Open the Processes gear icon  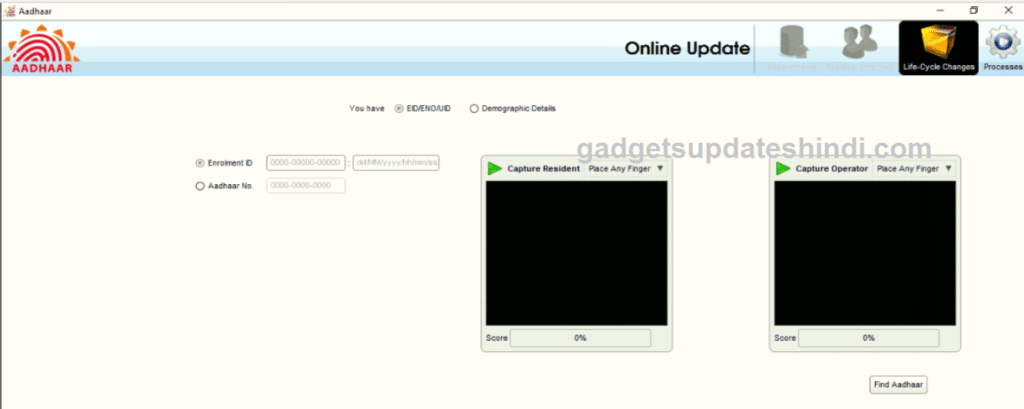pyautogui.click(x=1002, y=48)
